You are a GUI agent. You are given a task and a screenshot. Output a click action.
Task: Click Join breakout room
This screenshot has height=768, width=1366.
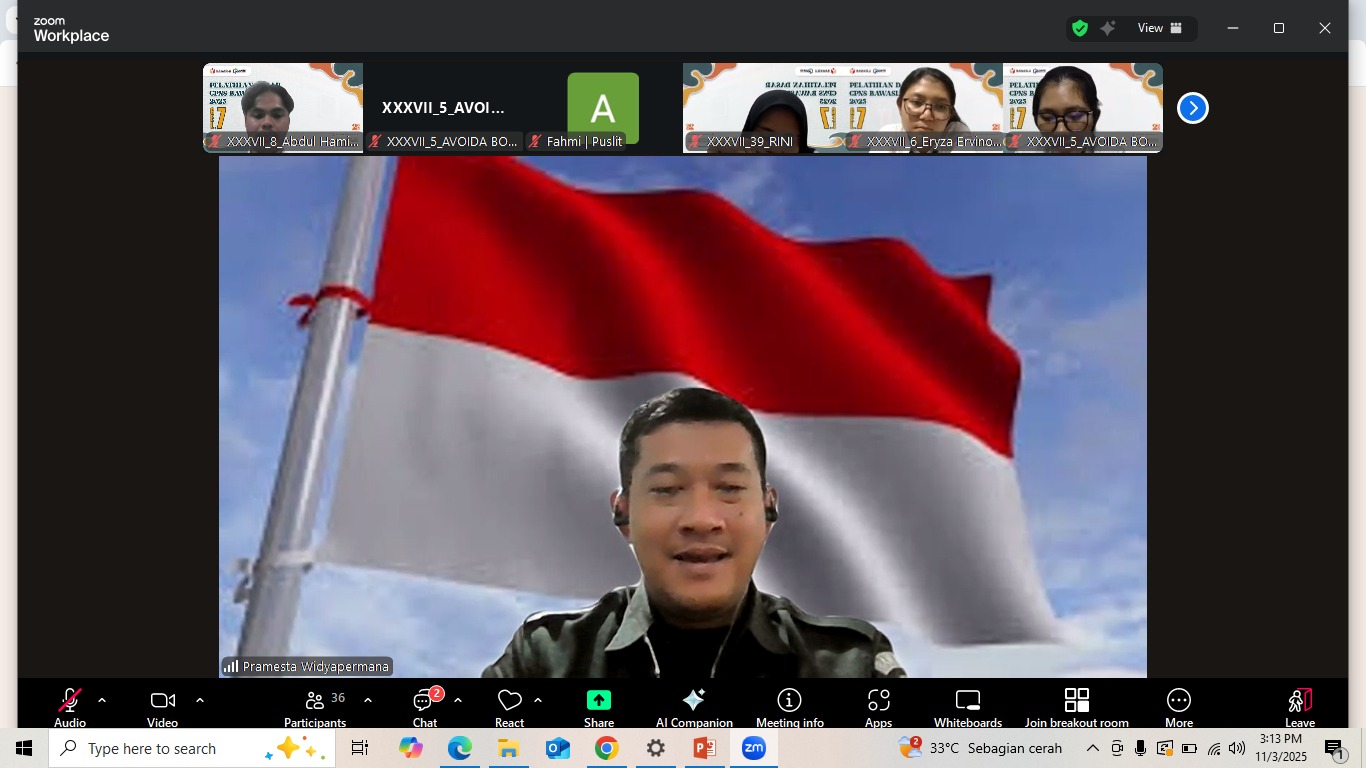tap(1076, 706)
